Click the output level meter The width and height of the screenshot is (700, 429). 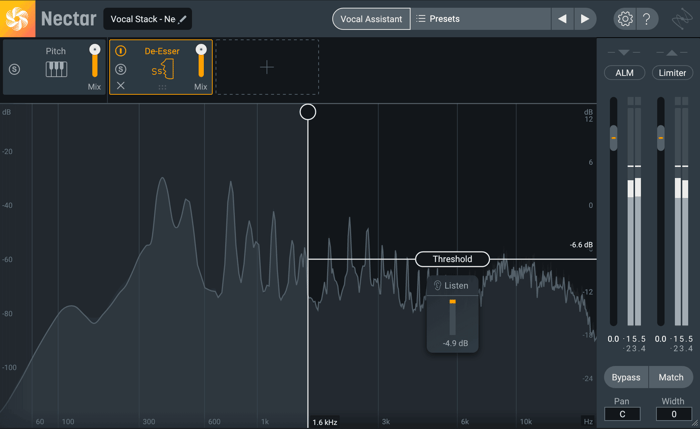click(x=681, y=211)
